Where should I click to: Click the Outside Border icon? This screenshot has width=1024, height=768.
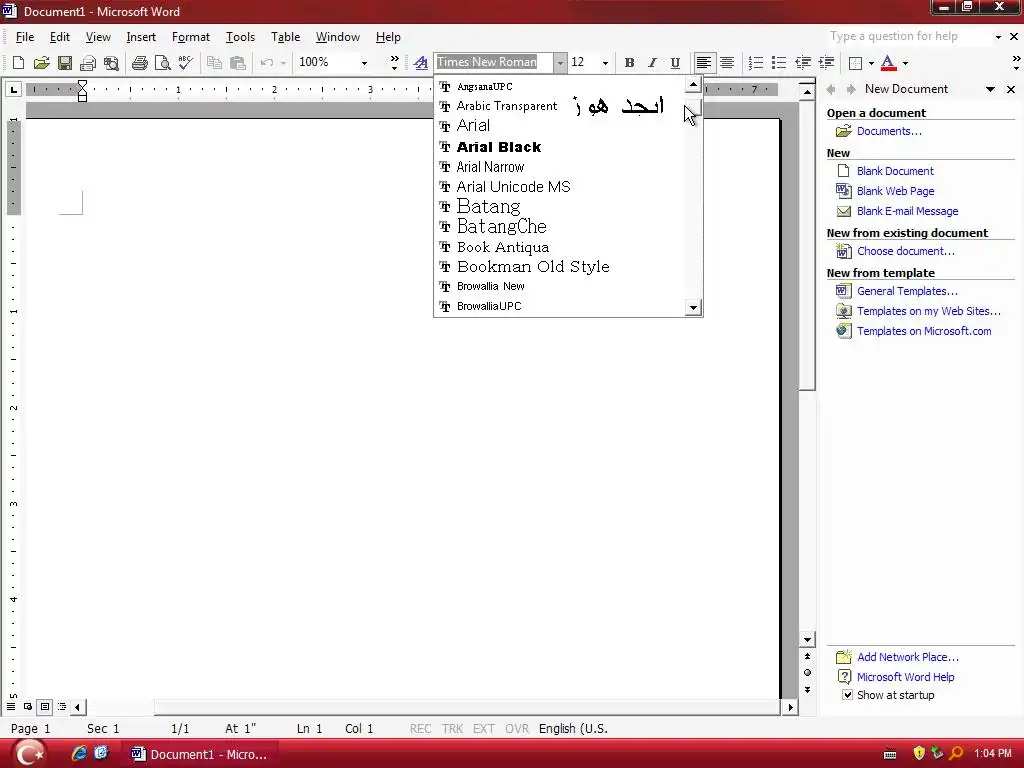point(855,63)
